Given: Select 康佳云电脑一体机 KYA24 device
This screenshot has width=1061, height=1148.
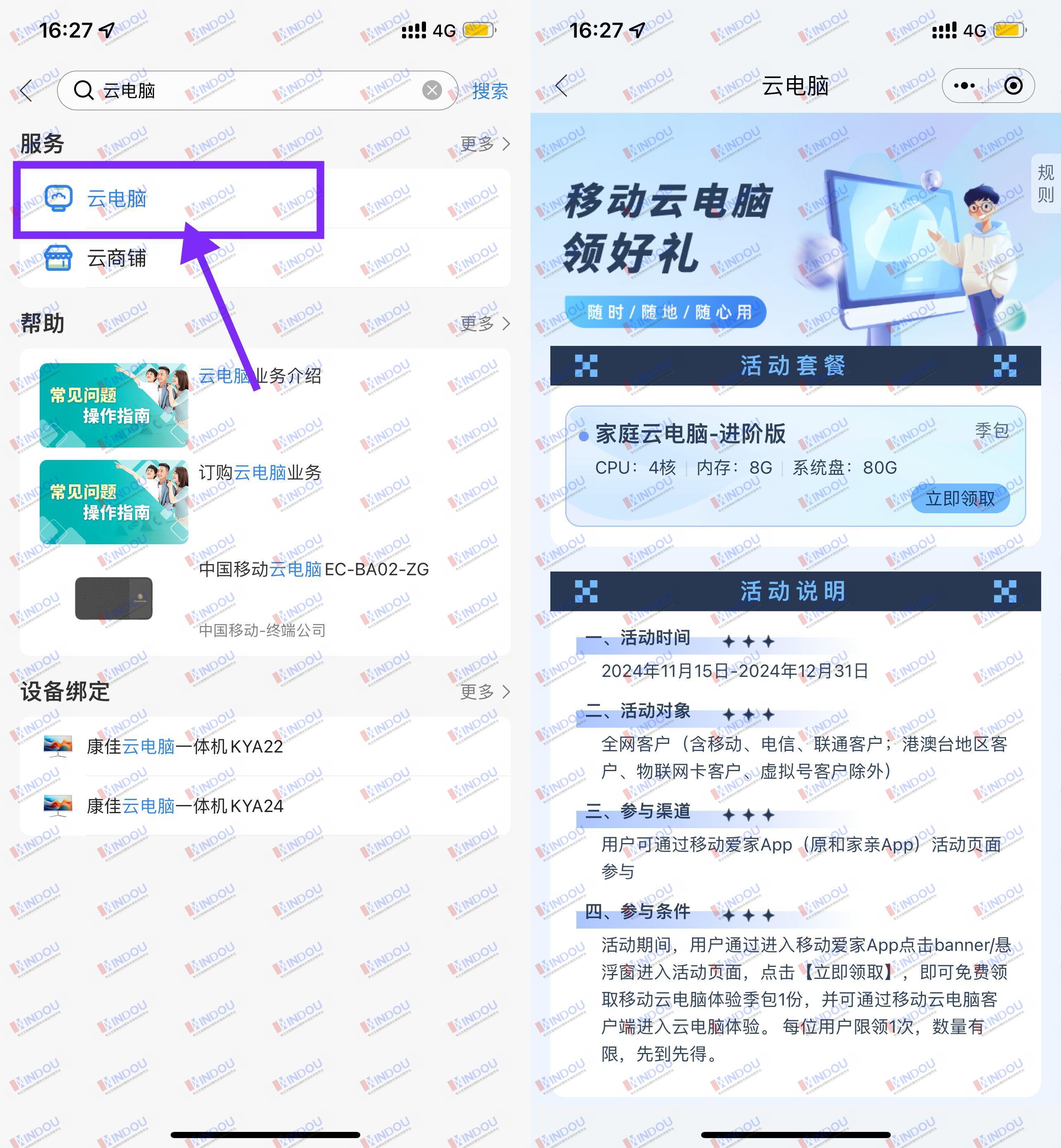Looking at the screenshot, I should pos(265,806).
